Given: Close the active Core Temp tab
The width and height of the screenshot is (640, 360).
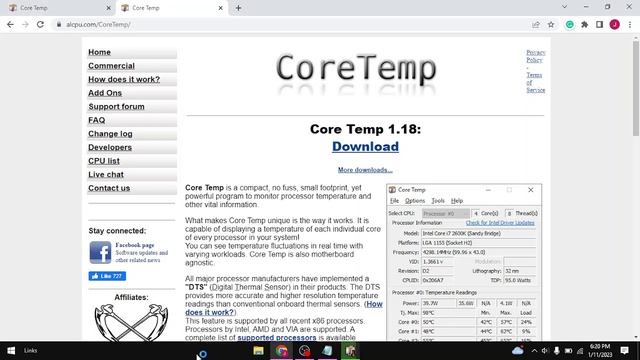Looking at the screenshot, I should pyautogui.click(x=220, y=8).
